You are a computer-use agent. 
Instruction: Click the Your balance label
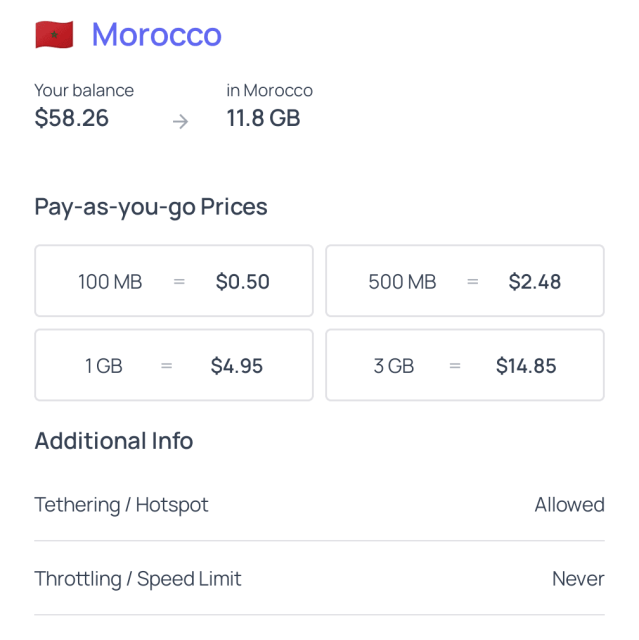pos(84,90)
